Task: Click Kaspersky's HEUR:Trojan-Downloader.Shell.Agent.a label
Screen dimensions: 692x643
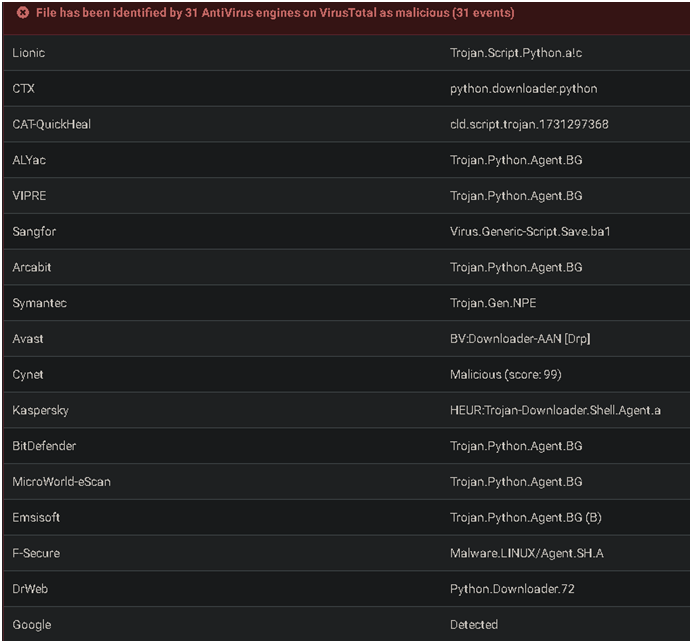Action: [555, 410]
